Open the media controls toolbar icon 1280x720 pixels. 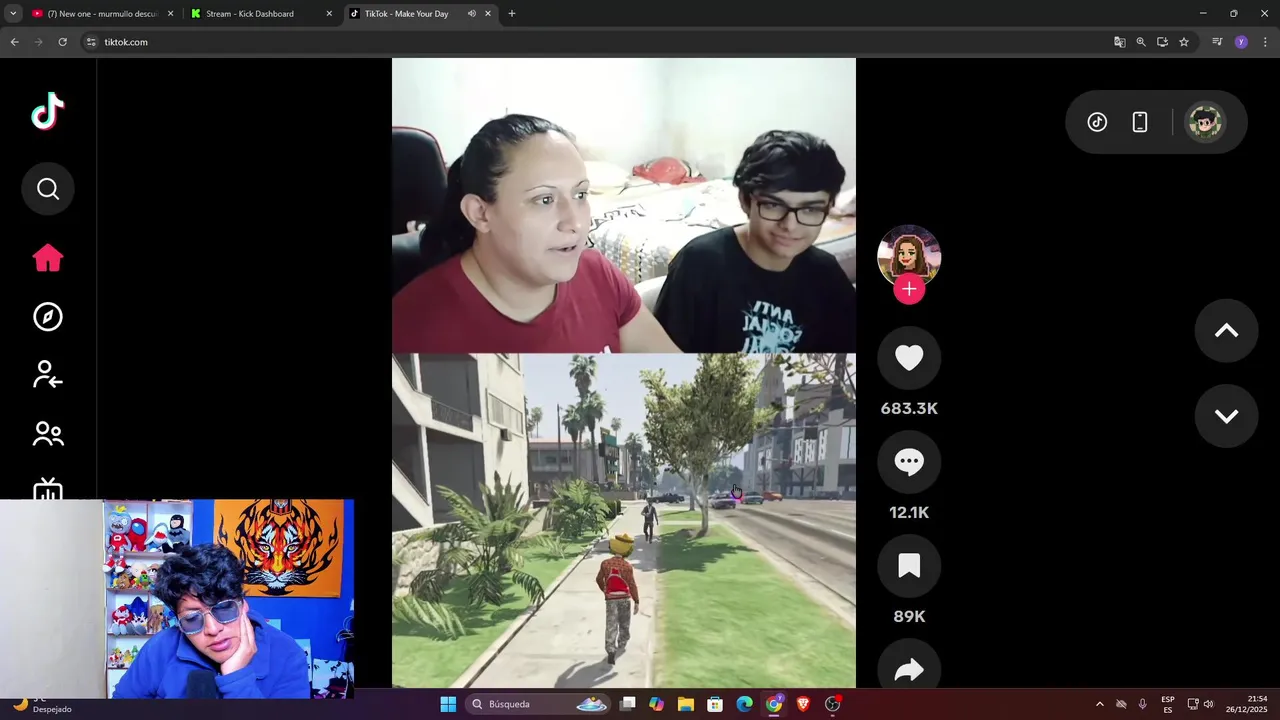coord(1217,42)
